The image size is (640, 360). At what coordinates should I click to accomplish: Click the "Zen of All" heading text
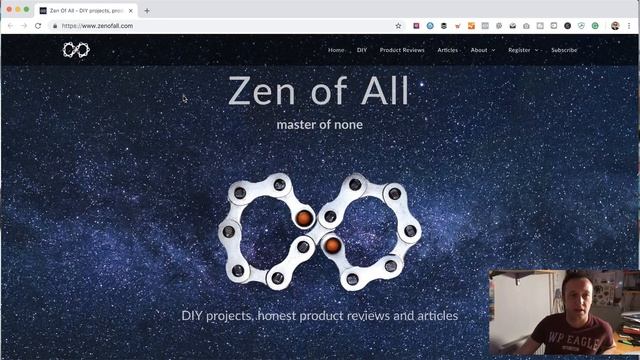pos(318,91)
